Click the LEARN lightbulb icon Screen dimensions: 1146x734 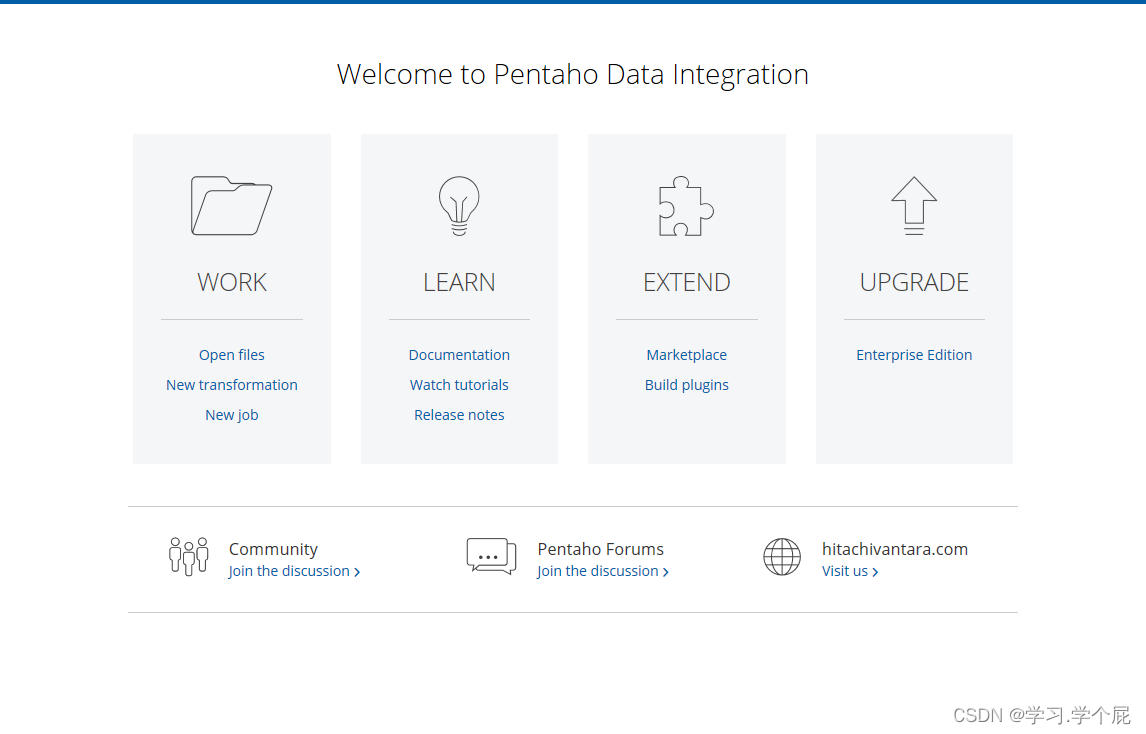[459, 205]
